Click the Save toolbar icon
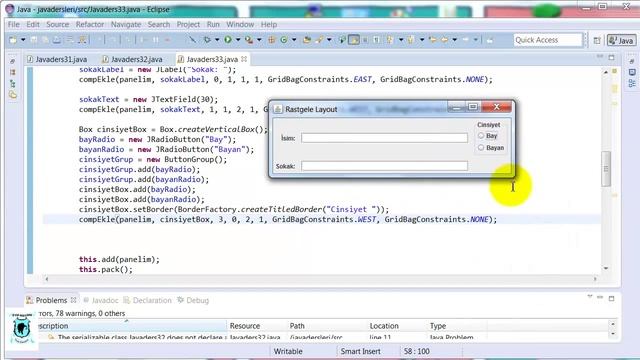This screenshot has height=360, width=640. coord(34,40)
